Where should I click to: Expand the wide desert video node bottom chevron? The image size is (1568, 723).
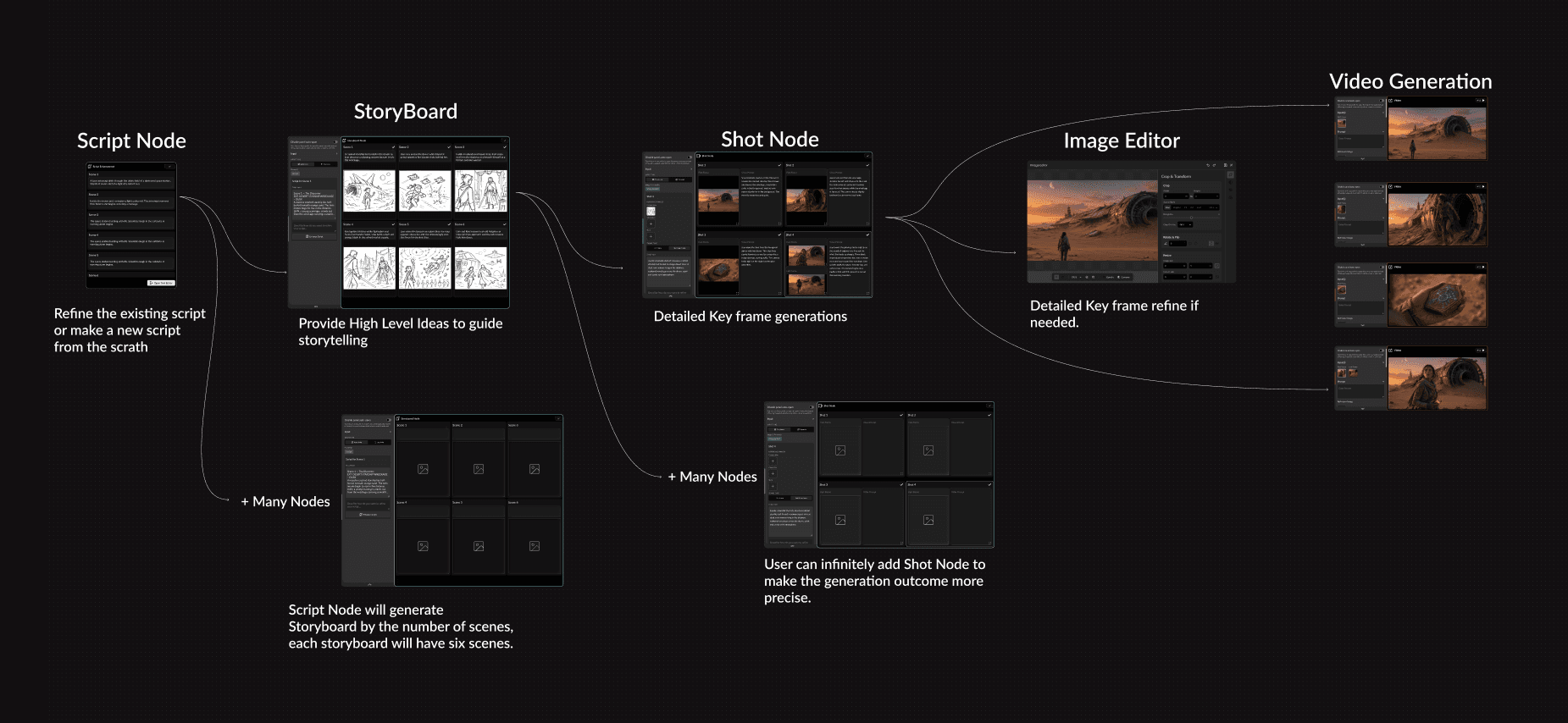click(1362, 158)
